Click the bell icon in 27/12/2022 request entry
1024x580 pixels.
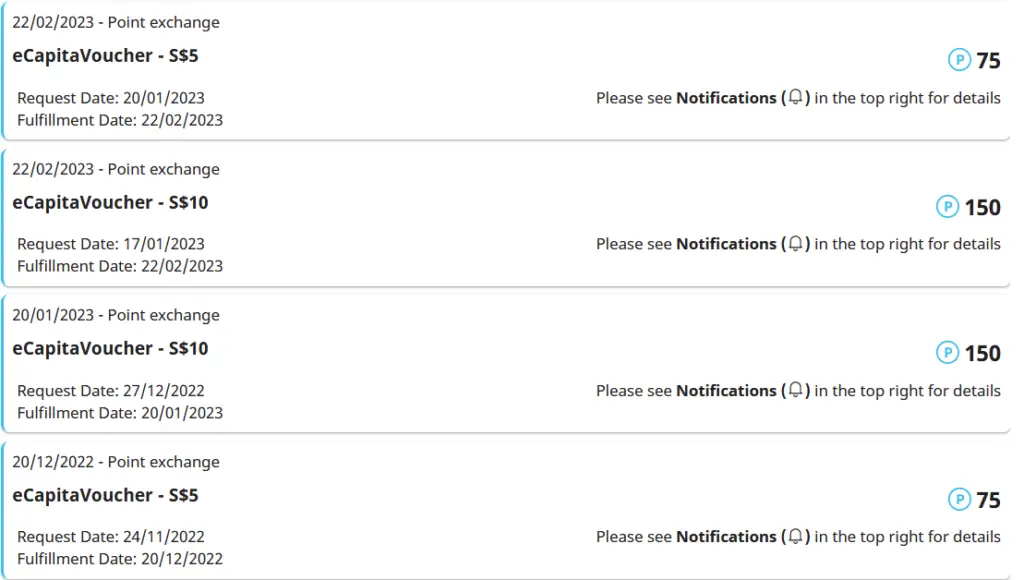[795, 390]
